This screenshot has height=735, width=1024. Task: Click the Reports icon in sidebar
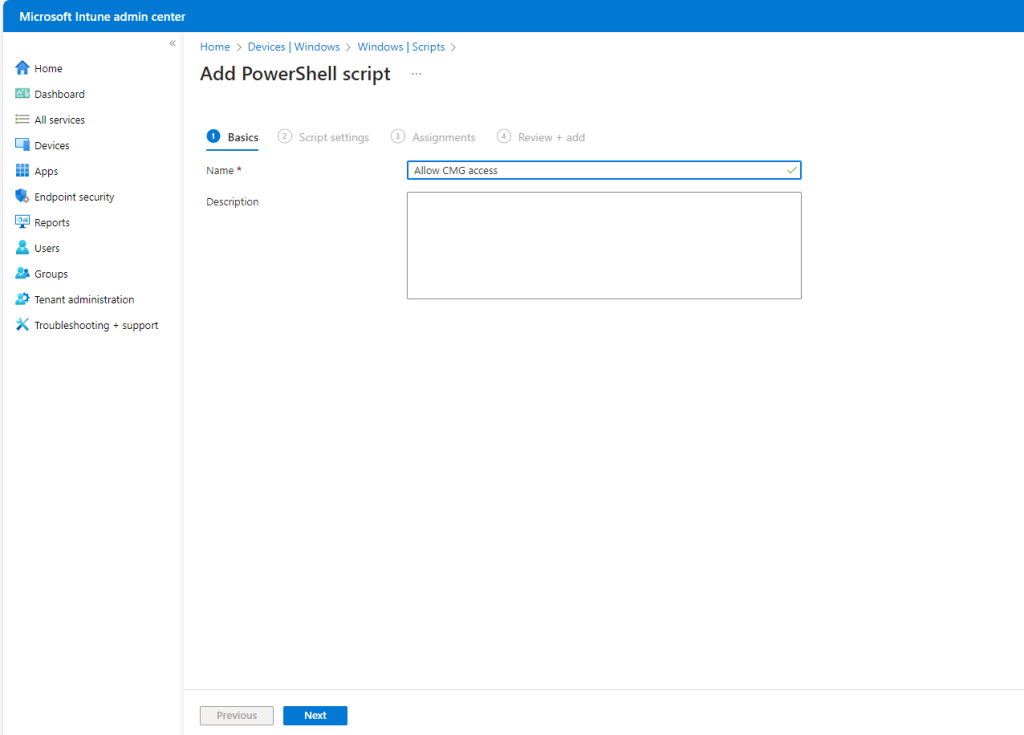(22, 222)
